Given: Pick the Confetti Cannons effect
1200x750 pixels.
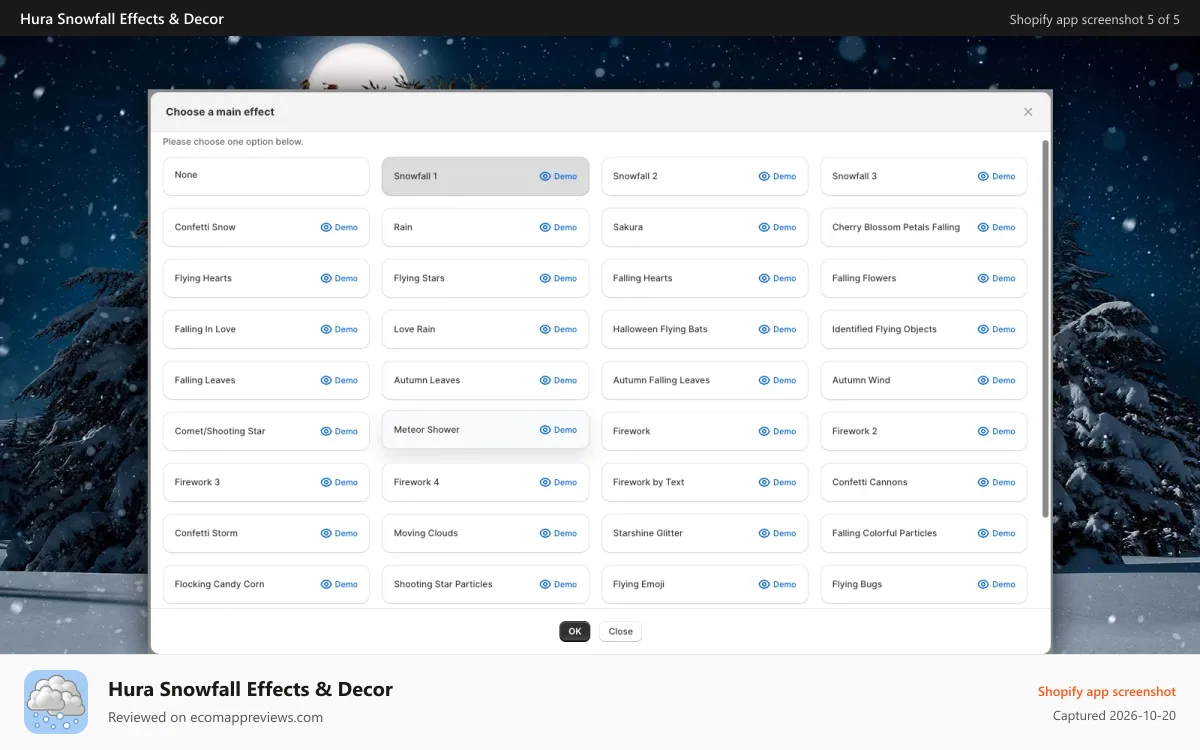Looking at the screenshot, I should coord(924,482).
